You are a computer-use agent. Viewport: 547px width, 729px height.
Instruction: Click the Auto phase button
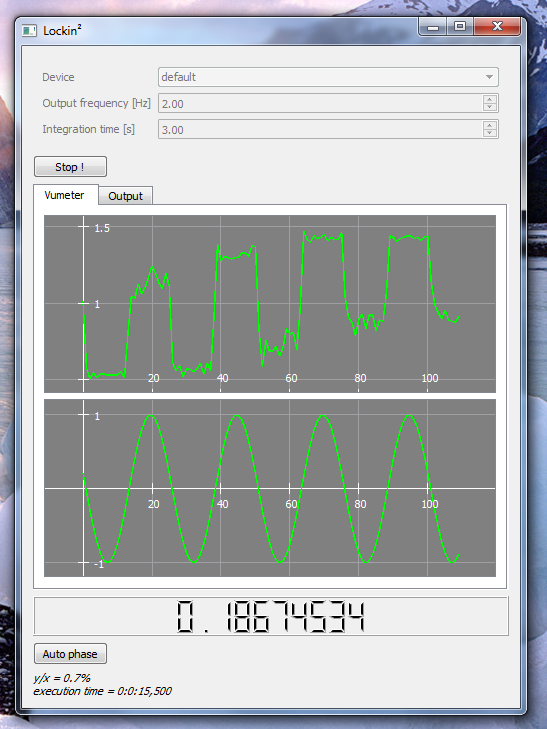pyautogui.click(x=70, y=654)
